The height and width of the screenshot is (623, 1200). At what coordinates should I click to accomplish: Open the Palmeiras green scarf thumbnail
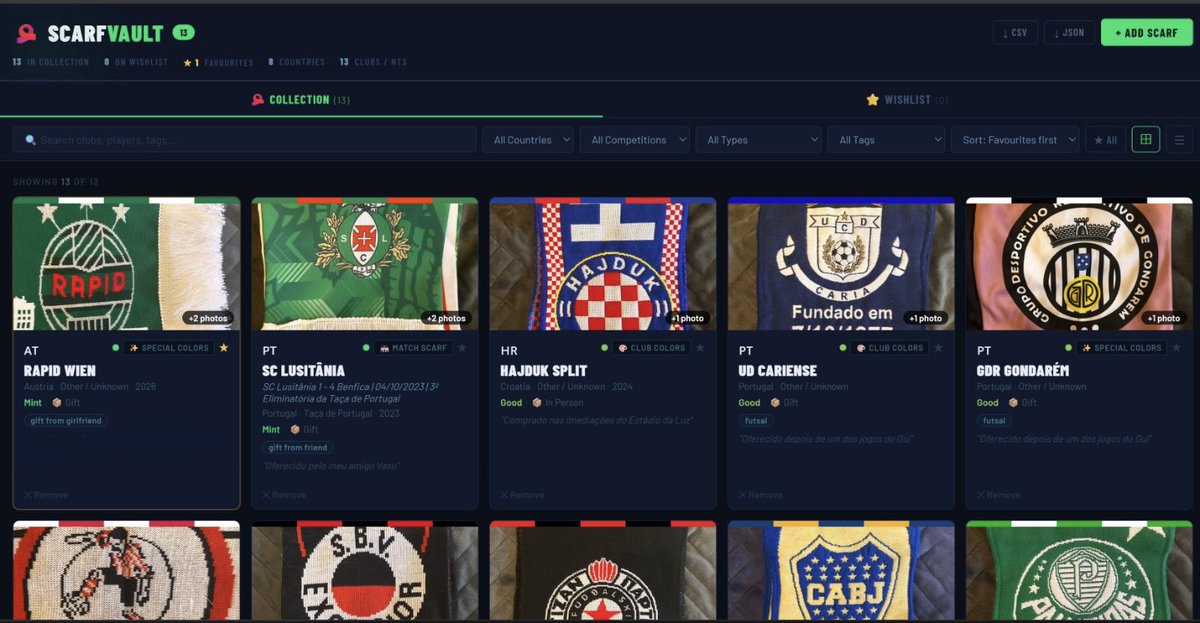click(x=1078, y=572)
